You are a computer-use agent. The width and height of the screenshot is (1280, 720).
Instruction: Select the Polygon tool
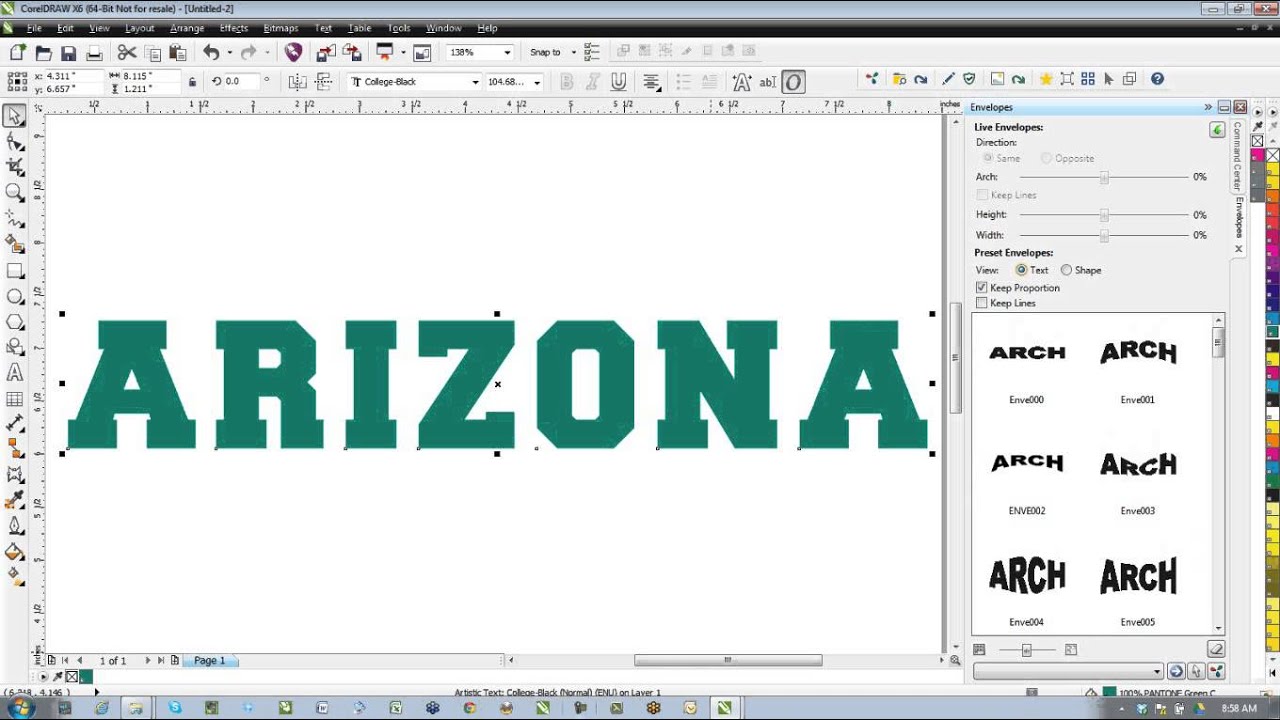(x=15, y=322)
